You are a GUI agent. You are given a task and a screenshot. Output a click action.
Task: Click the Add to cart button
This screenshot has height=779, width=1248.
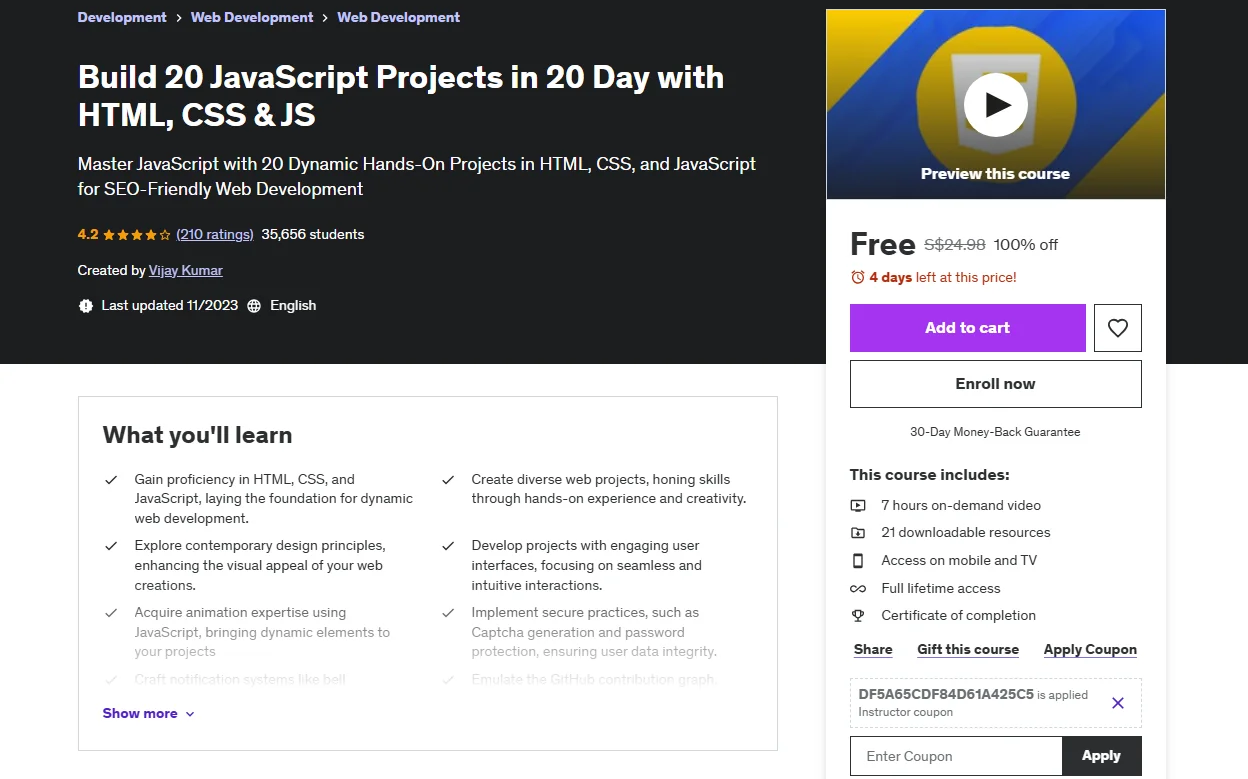pyautogui.click(x=967, y=328)
